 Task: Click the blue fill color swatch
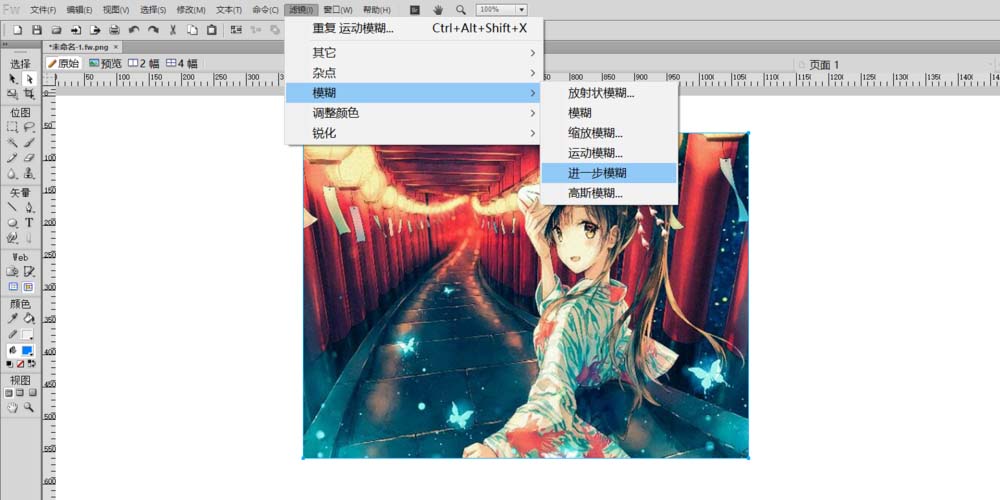27,351
